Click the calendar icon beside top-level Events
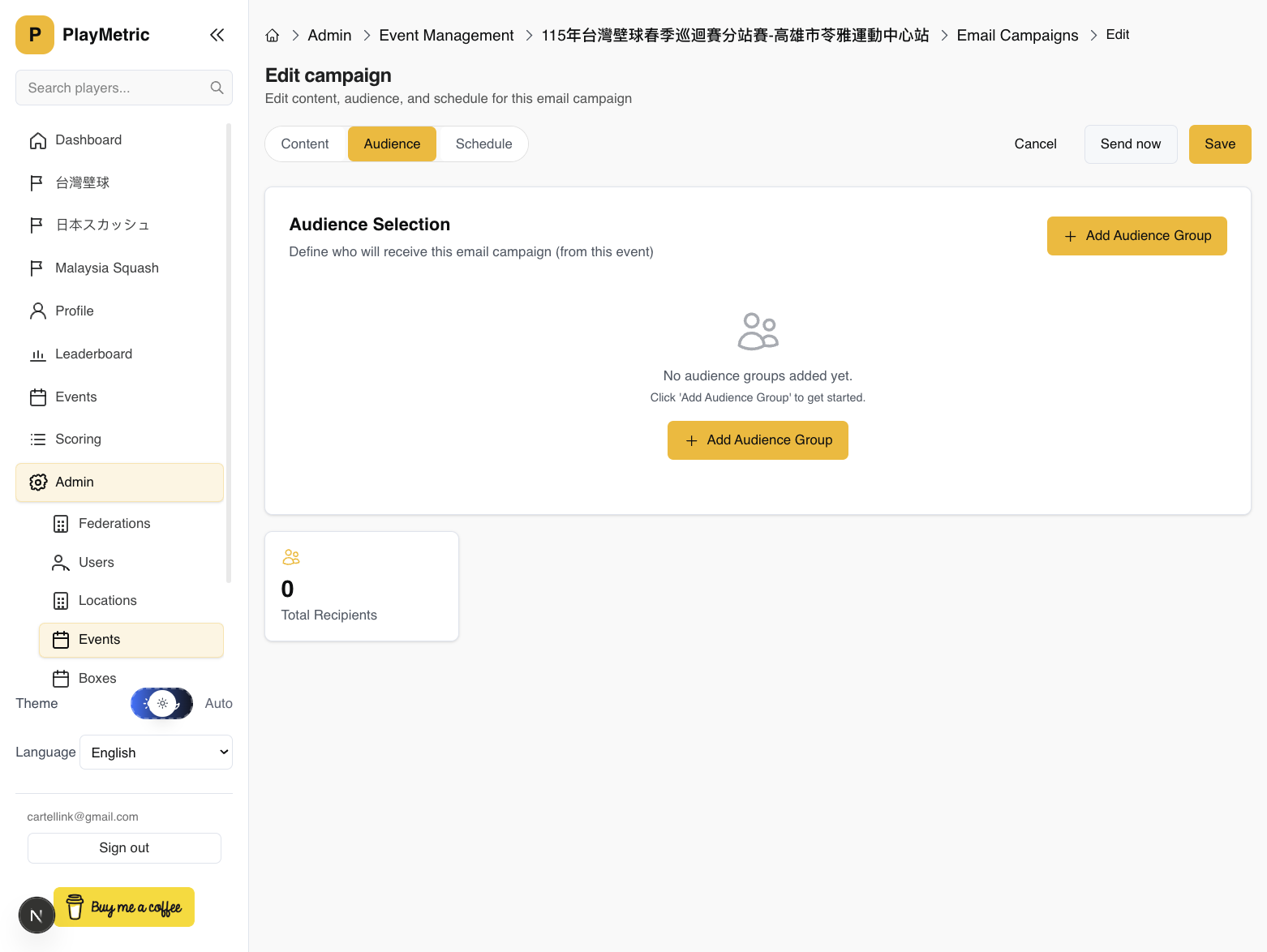Viewport: 1267px width, 952px height. point(38,397)
